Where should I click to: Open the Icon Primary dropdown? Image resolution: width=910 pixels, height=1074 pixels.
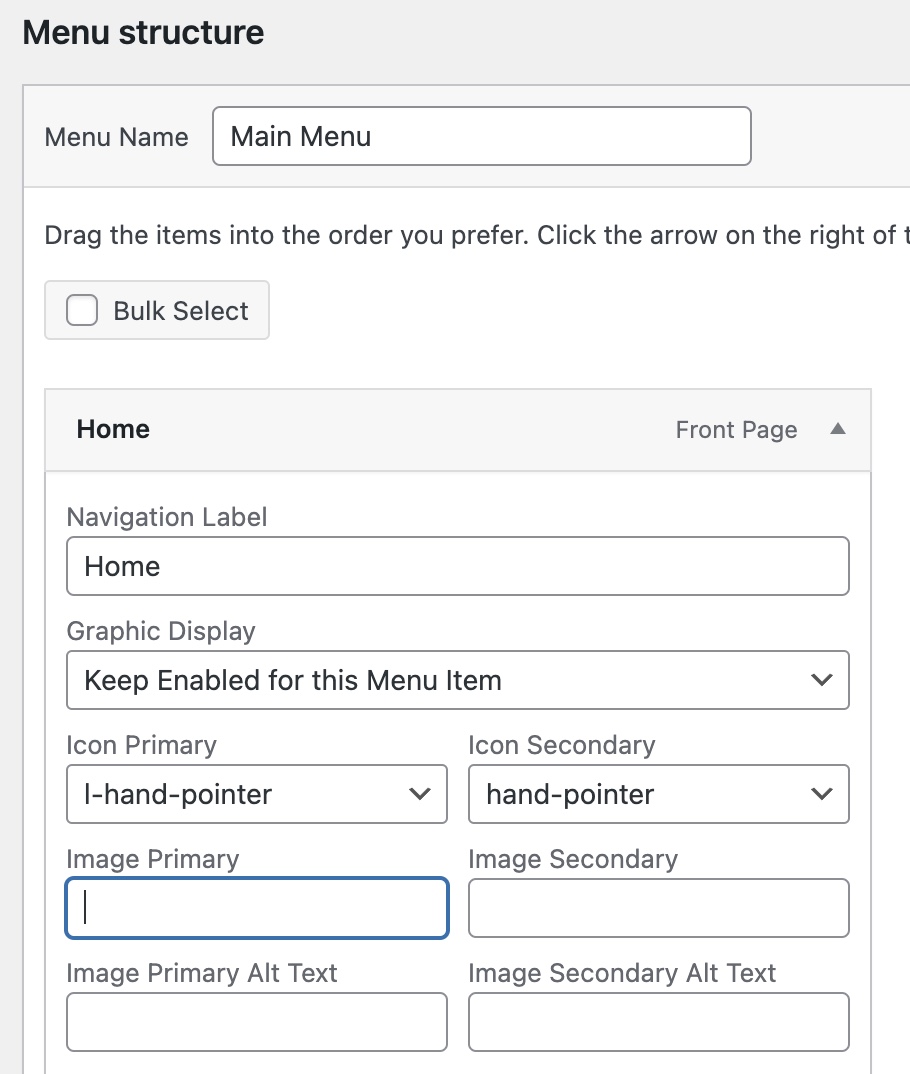coord(256,795)
